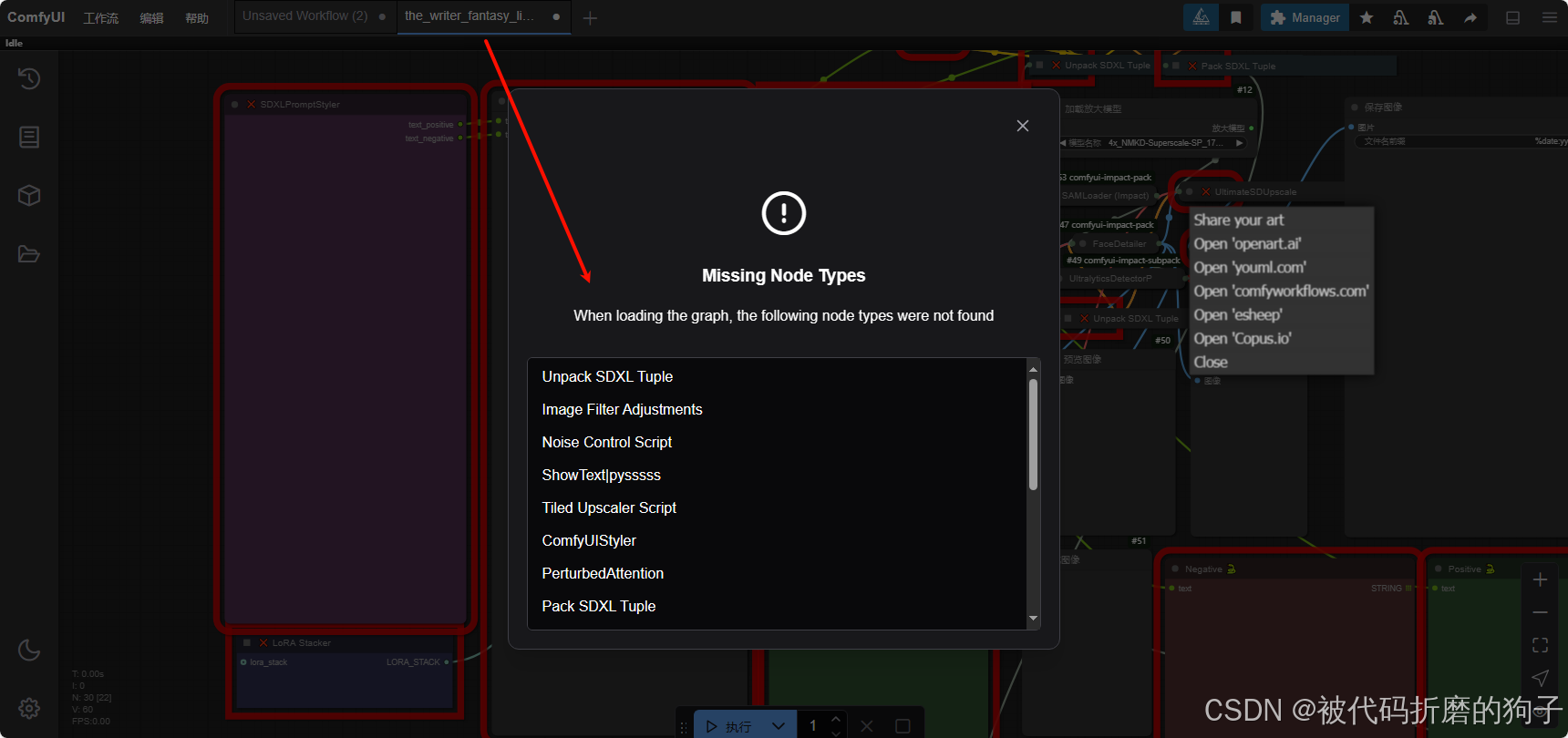Click the bookmark toolbar icon
The image size is (1568, 738).
1236,17
